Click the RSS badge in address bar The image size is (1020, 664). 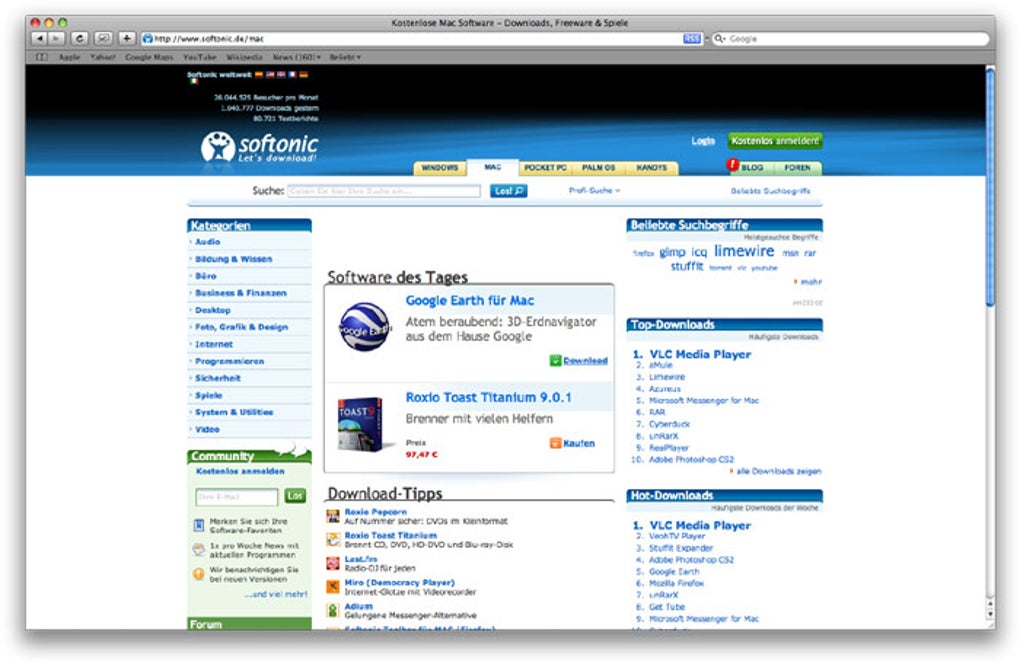pos(691,39)
